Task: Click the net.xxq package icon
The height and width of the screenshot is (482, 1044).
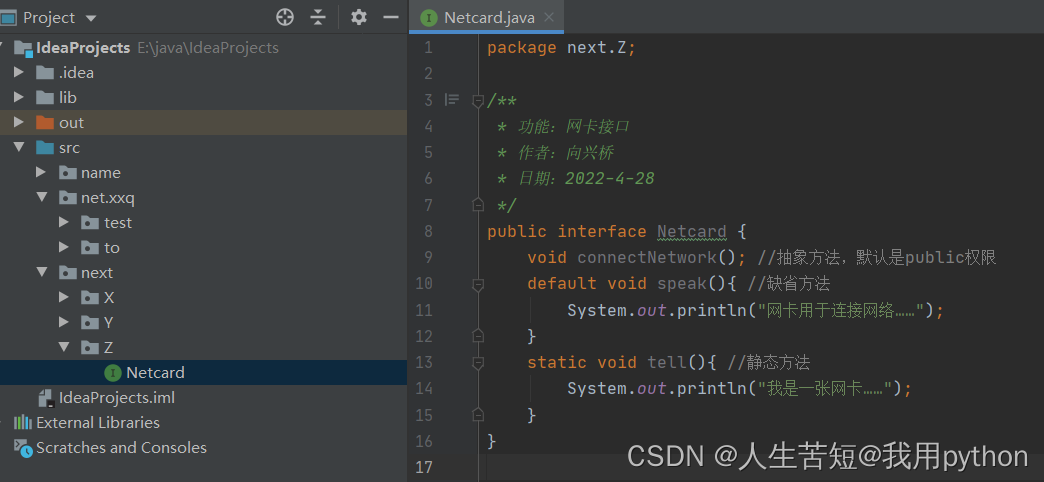Action: tap(67, 198)
